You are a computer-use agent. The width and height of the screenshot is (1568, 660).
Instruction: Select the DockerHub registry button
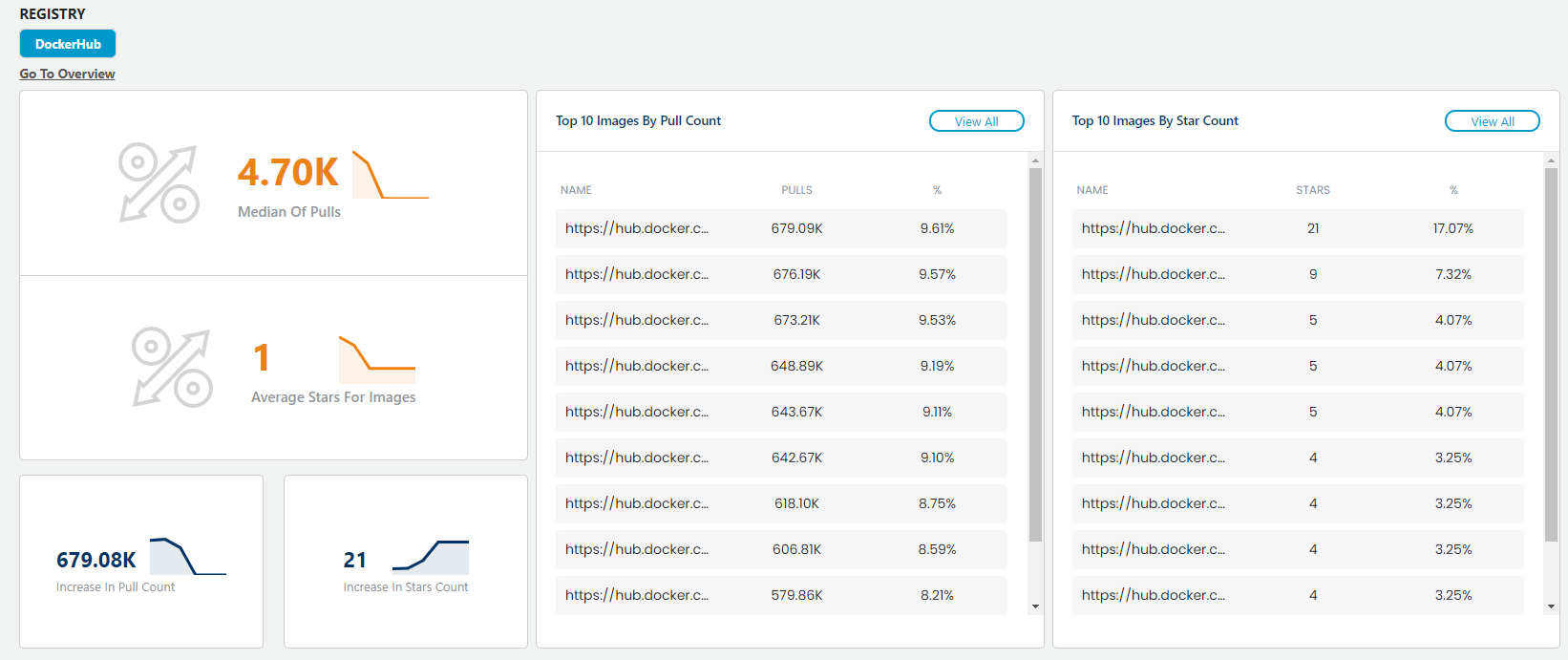pyautogui.click(x=68, y=44)
